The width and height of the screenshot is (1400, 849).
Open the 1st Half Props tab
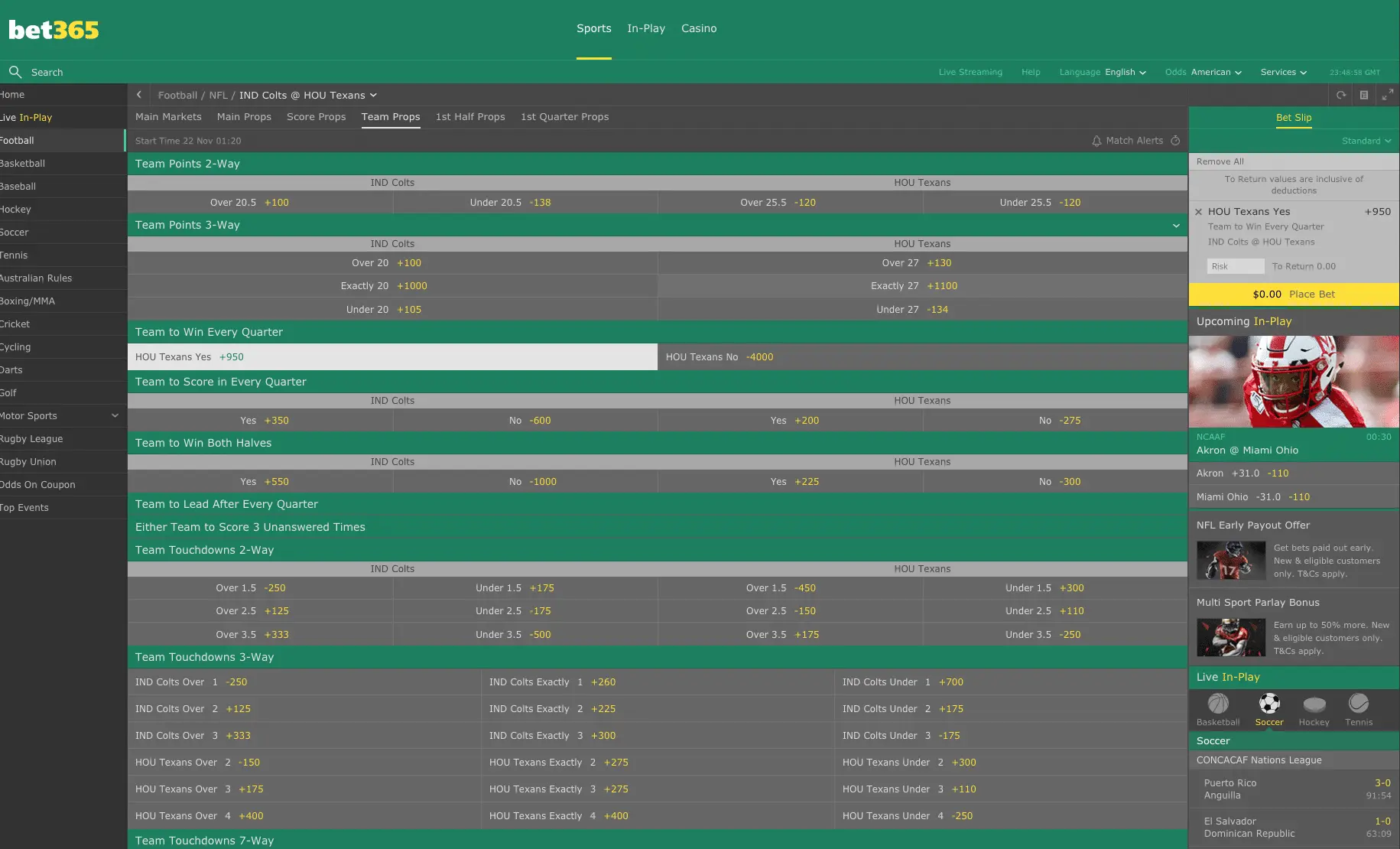(470, 117)
